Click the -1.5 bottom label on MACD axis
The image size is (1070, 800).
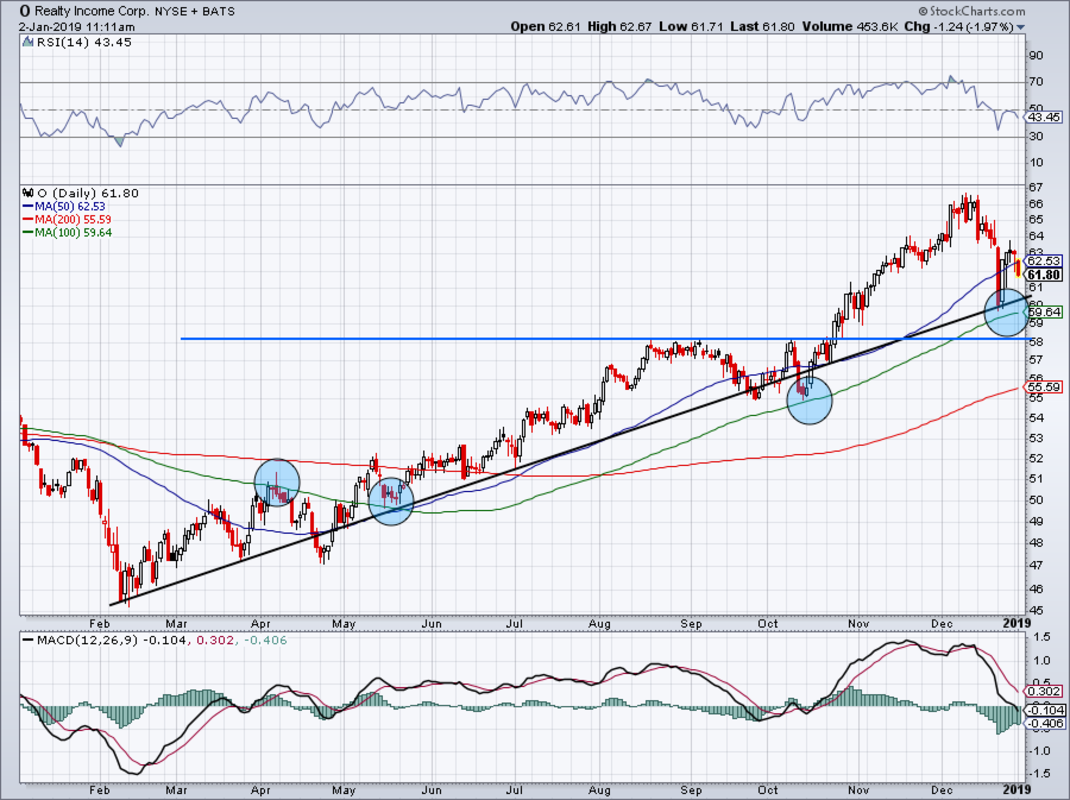tap(1038, 773)
